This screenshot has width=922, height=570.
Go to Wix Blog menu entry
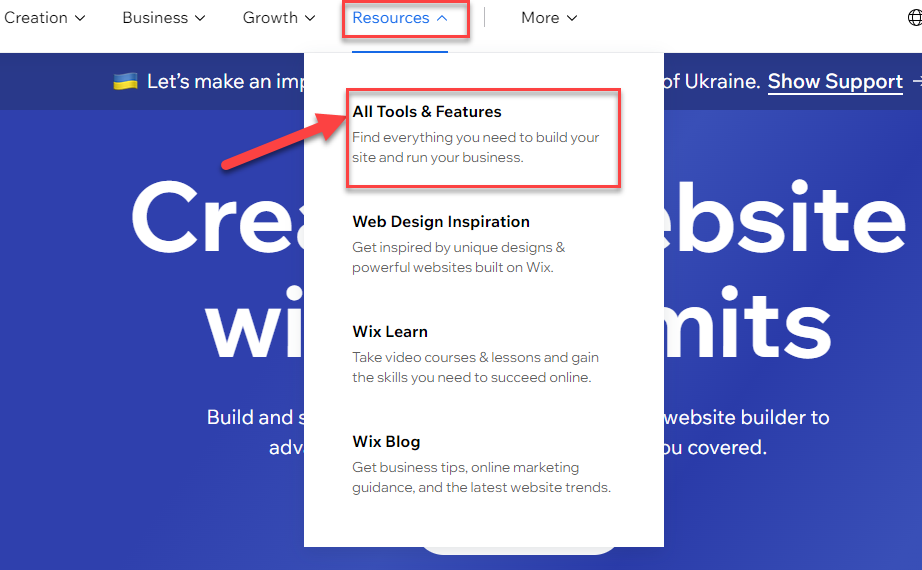pos(386,442)
